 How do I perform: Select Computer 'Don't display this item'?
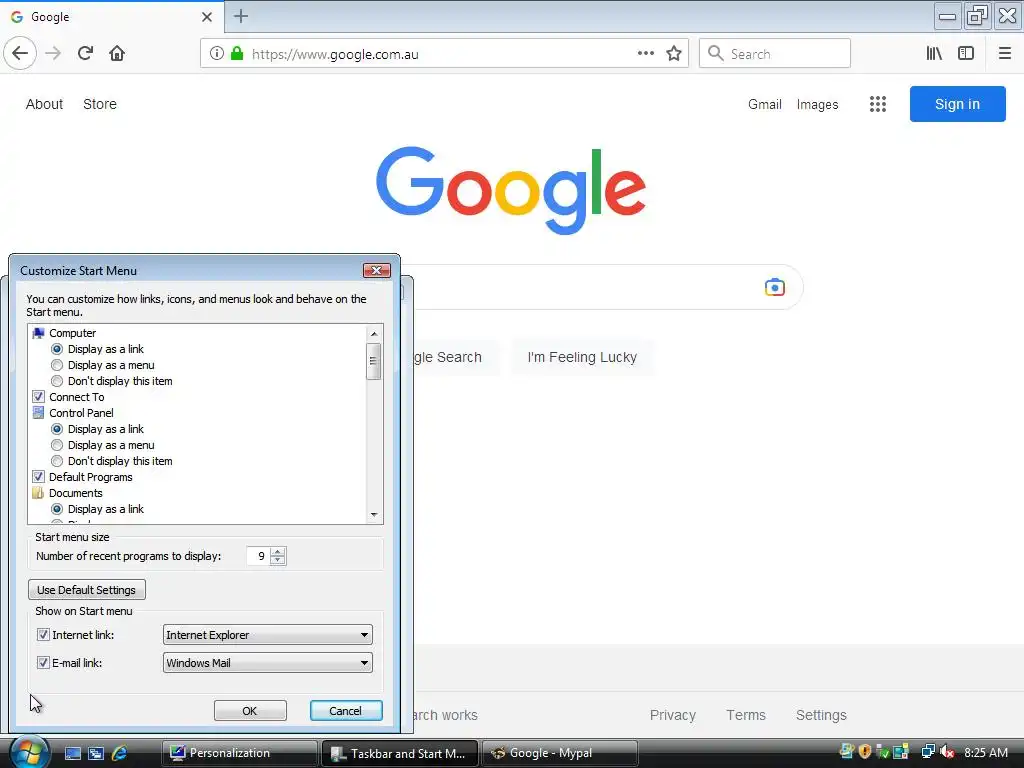[57, 381]
